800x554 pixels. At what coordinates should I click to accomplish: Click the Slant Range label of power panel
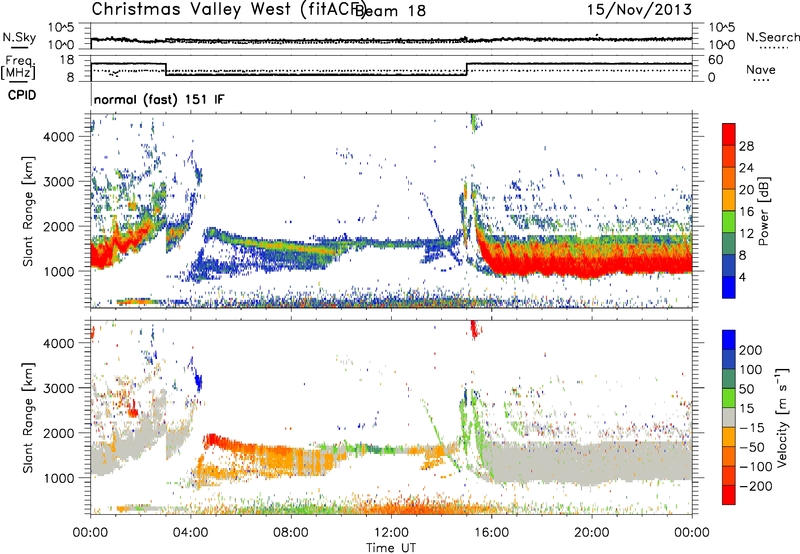[28, 211]
